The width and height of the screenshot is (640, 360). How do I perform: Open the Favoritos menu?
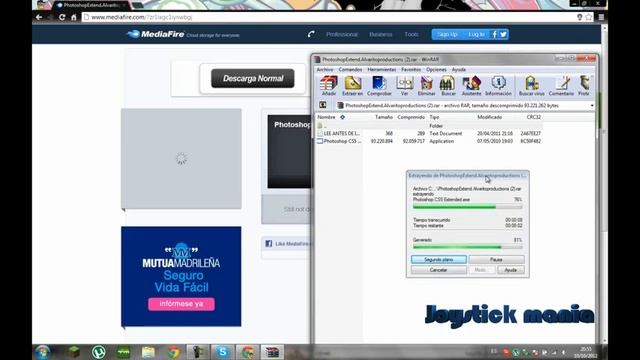coord(411,70)
